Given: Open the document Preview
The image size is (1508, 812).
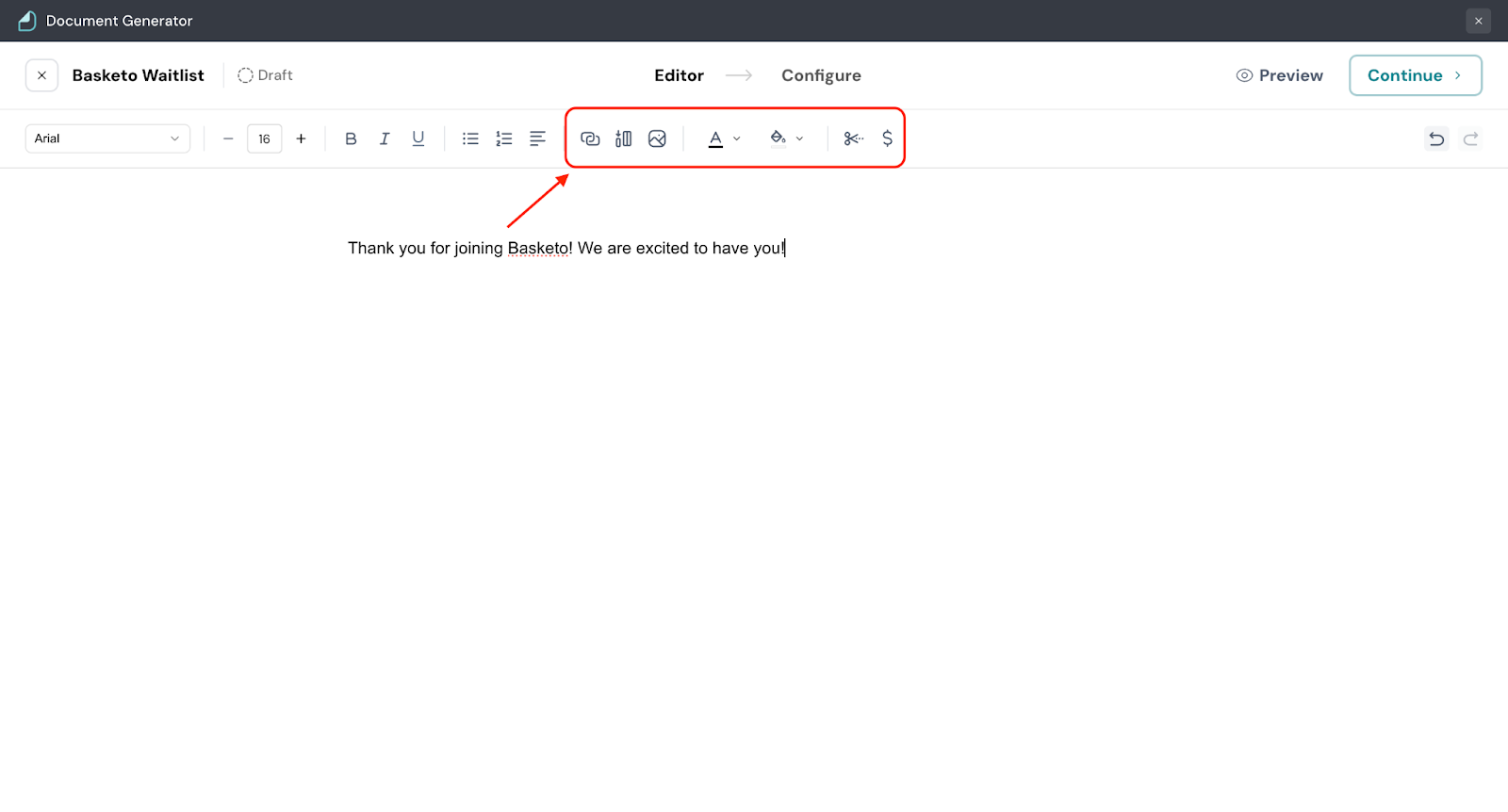Looking at the screenshot, I should tap(1280, 75).
